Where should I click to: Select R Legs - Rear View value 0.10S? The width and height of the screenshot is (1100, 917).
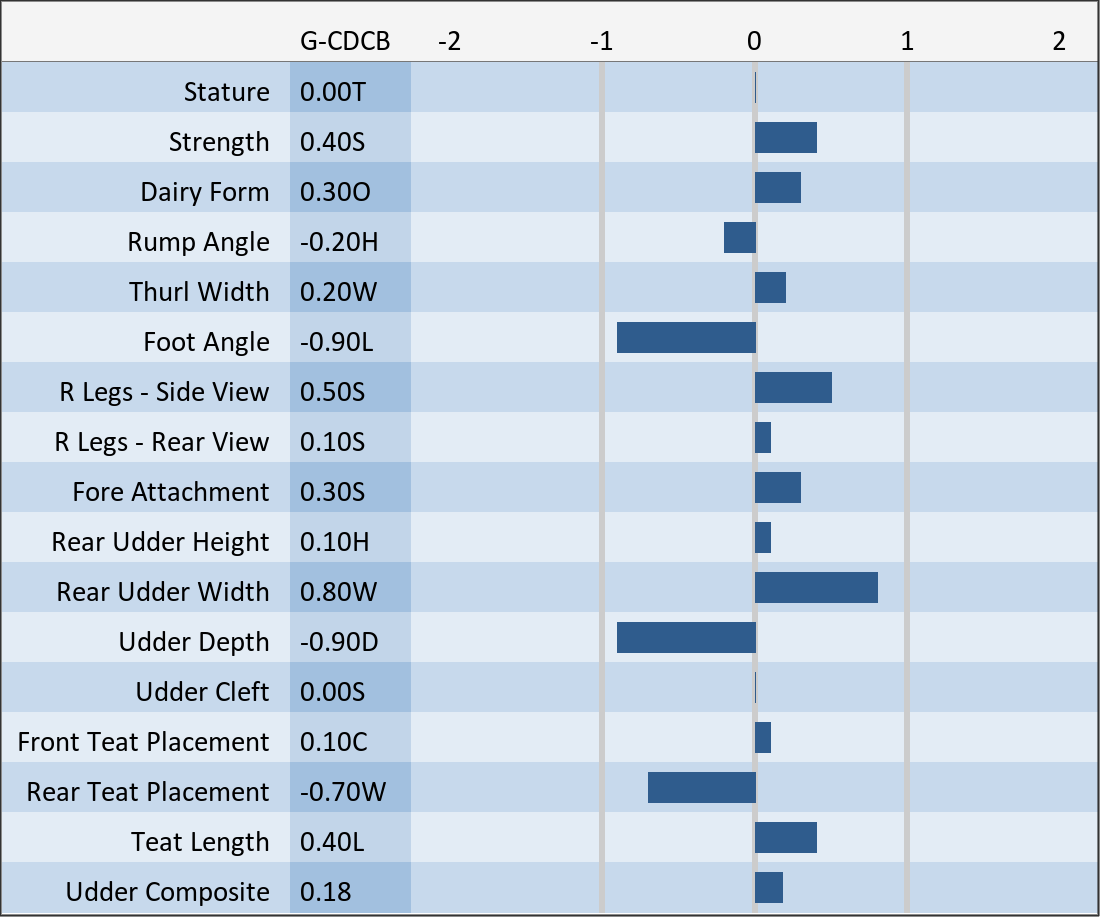click(x=333, y=442)
